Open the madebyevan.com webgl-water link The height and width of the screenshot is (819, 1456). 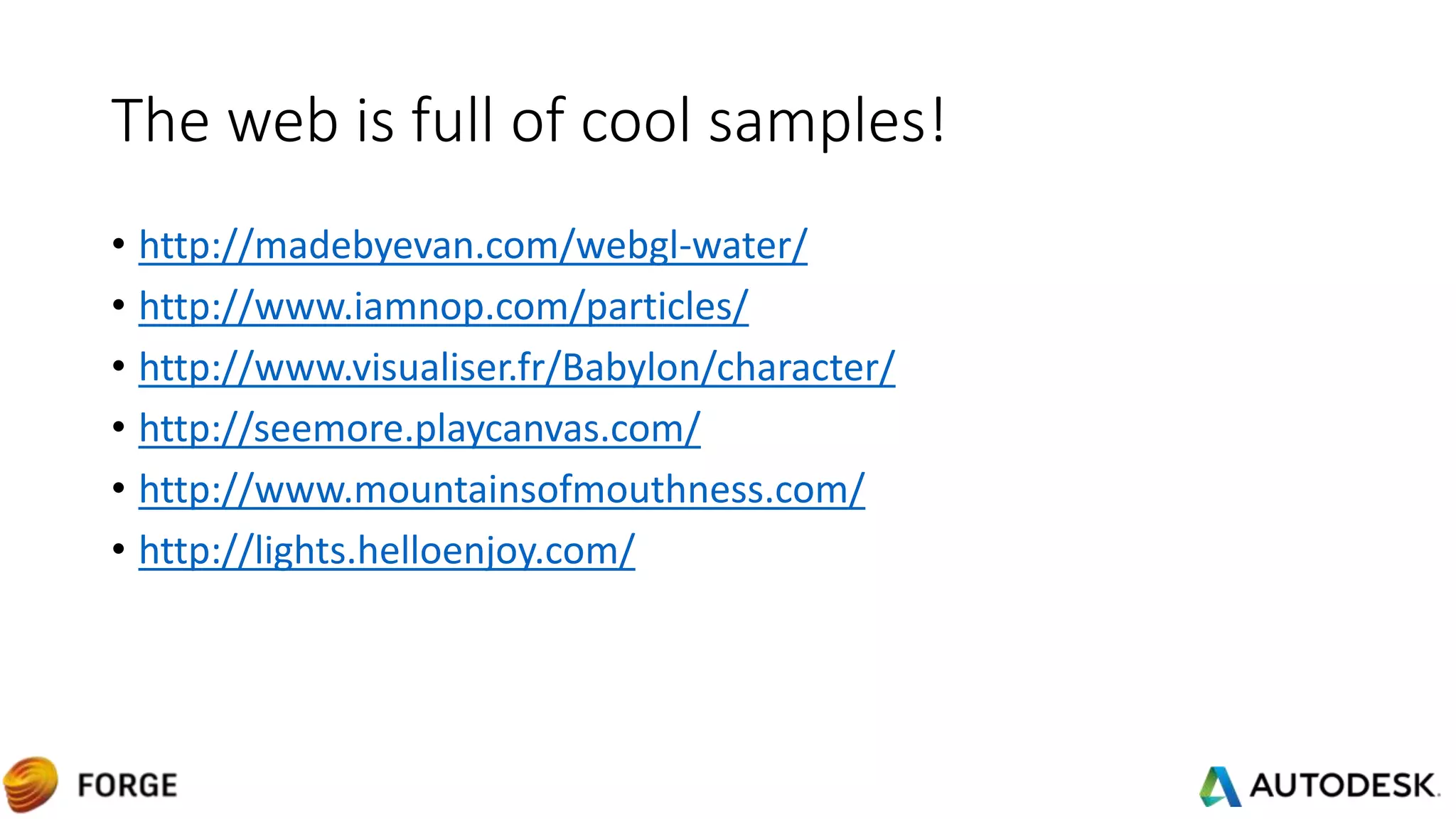tap(473, 246)
